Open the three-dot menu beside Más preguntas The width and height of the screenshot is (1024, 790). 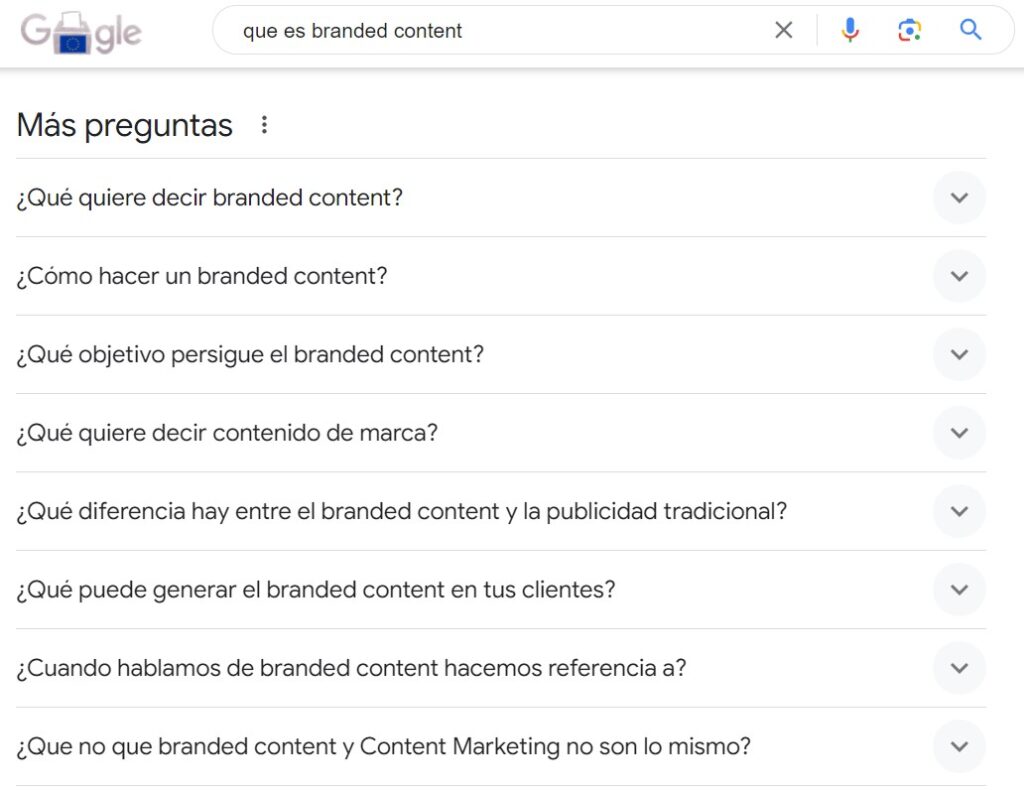(x=264, y=124)
